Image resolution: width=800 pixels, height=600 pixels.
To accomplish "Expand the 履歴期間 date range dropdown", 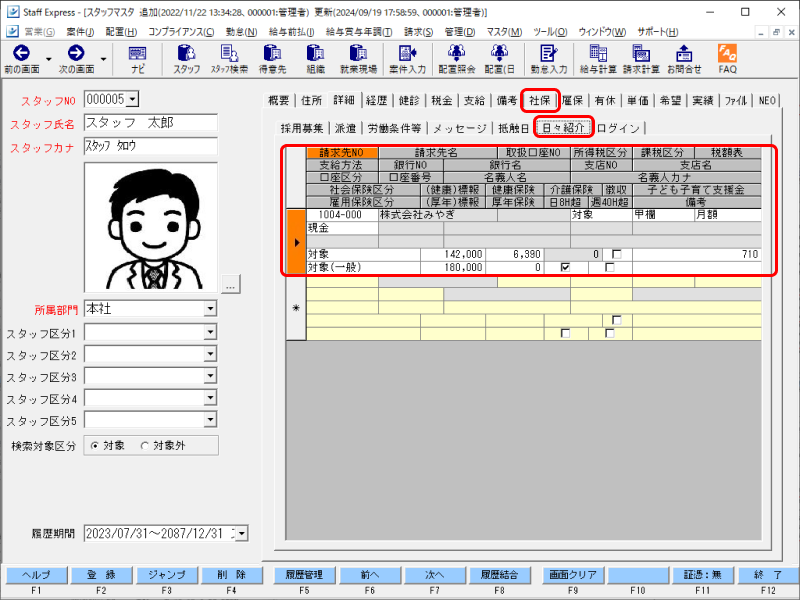I will (x=242, y=534).
